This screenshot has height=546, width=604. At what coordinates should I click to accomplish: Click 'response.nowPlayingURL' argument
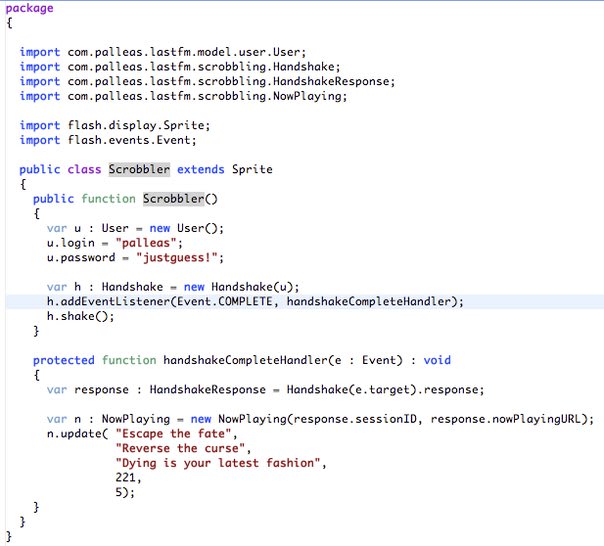click(x=505, y=419)
